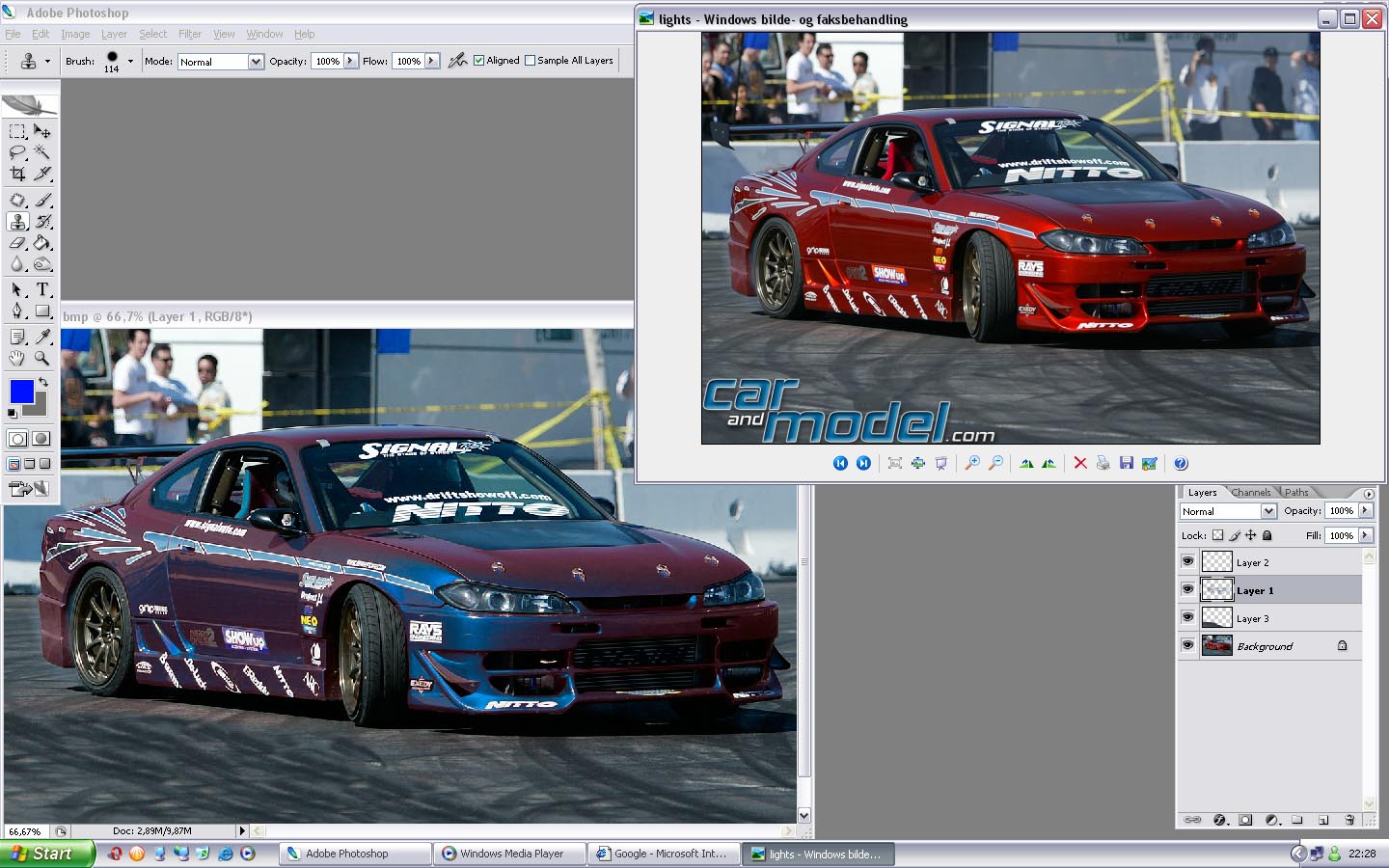The image size is (1389, 868).
Task: Switch to the Paths tab
Action: coord(1296,492)
